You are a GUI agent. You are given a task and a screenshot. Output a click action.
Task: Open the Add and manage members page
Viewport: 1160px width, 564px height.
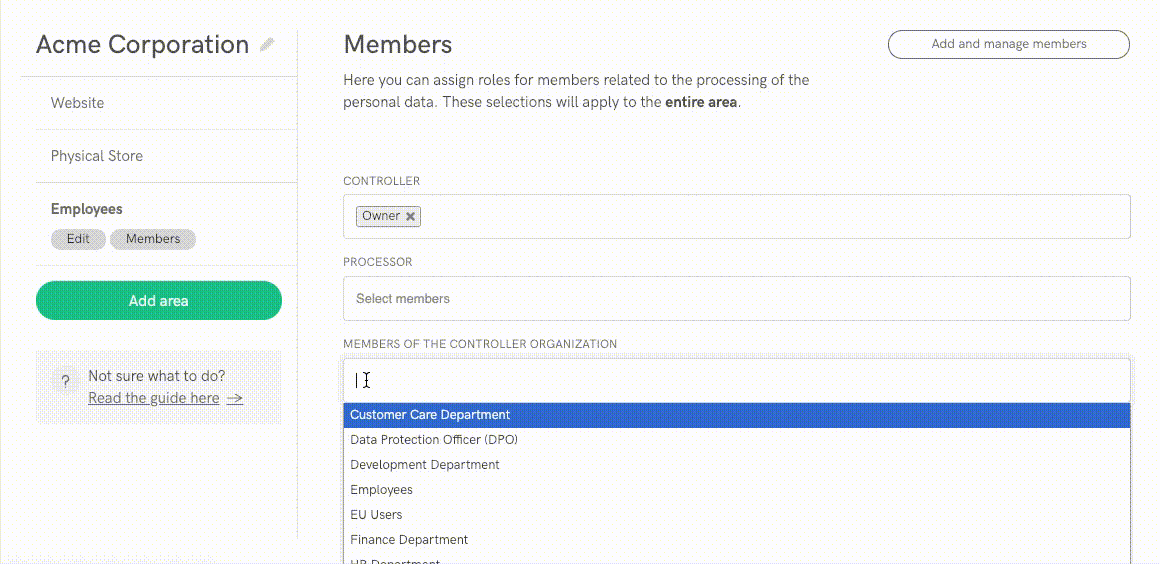click(x=1008, y=44)
